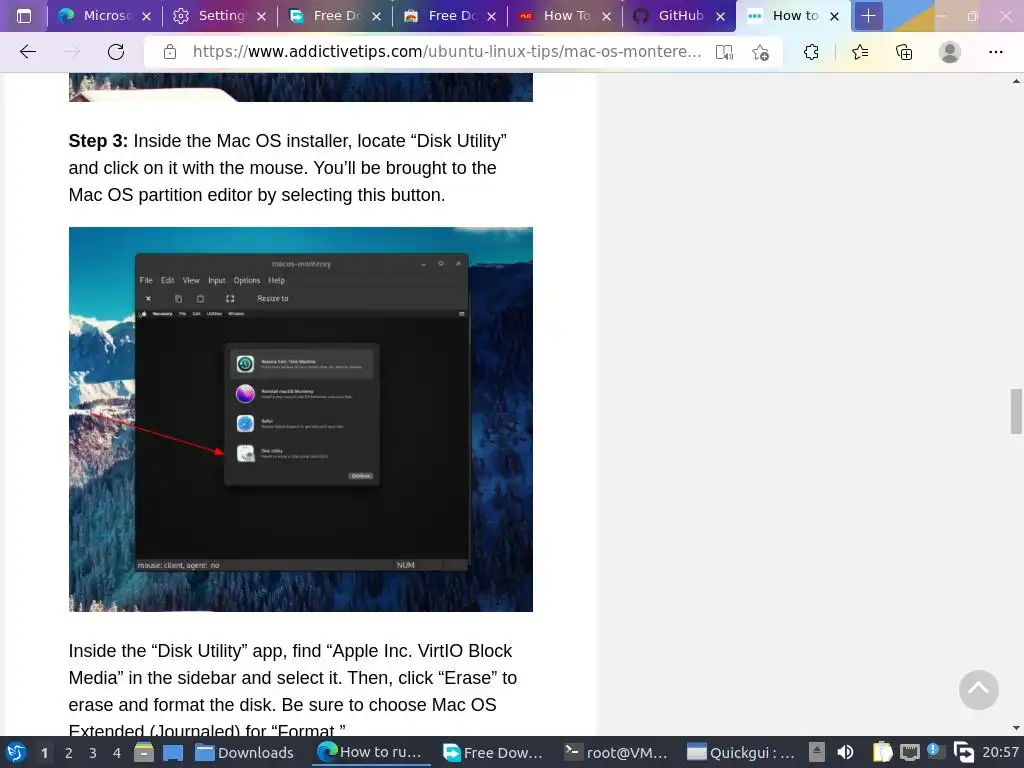Open the Favorites list icon
The width and height of the screenshot is (1024, 768).
(x=860, y=52)
